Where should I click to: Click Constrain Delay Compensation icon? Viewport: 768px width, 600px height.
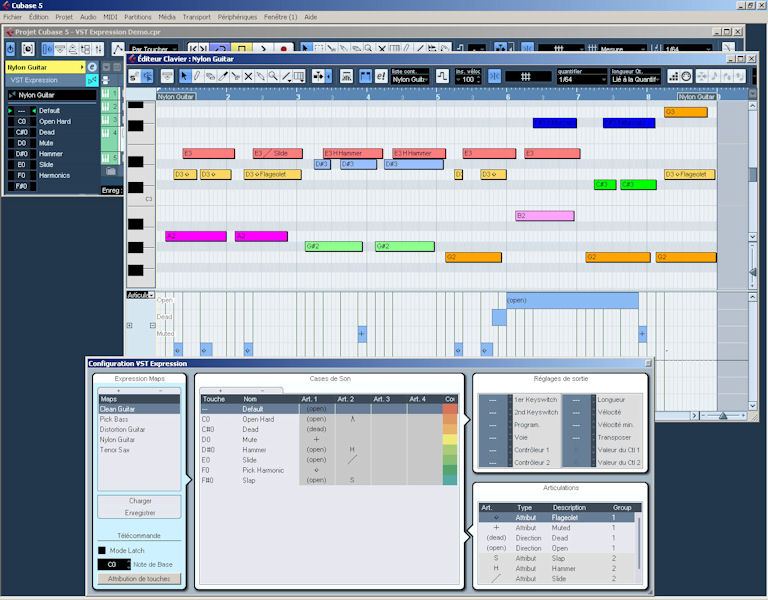[28, 49]
